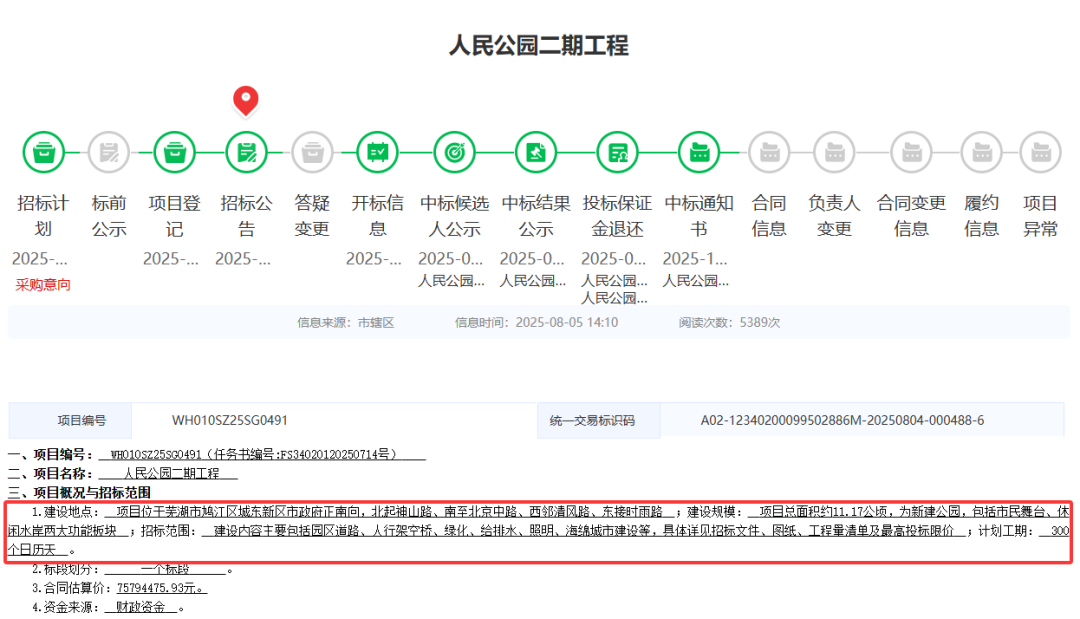Click the 统一交易标识码 value A02-1234...
This screenshot has width=1080, height=619.
pyautogui.click(x=862, y=421)
